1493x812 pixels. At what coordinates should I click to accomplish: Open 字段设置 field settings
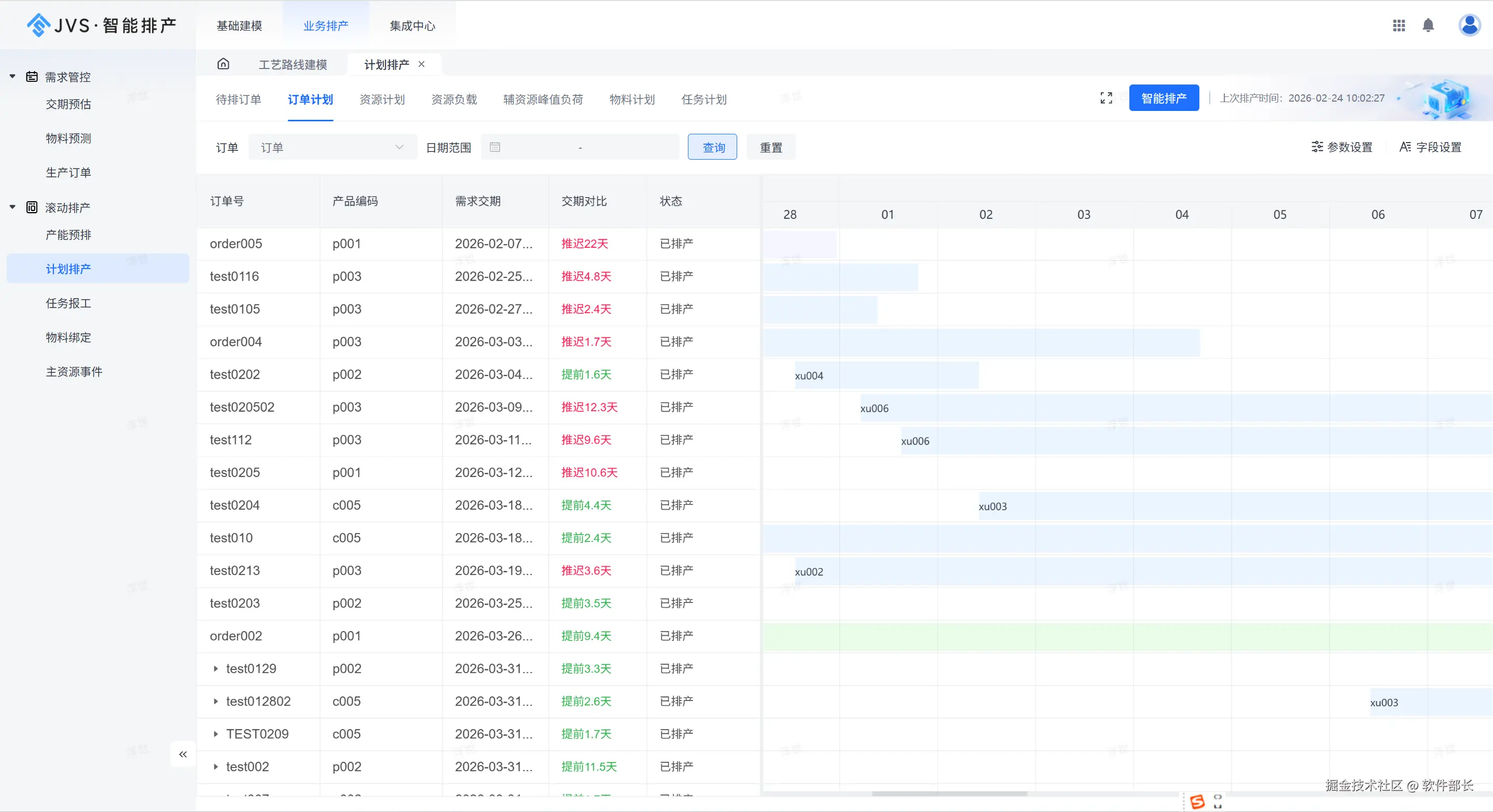(x=1430, y=147)
